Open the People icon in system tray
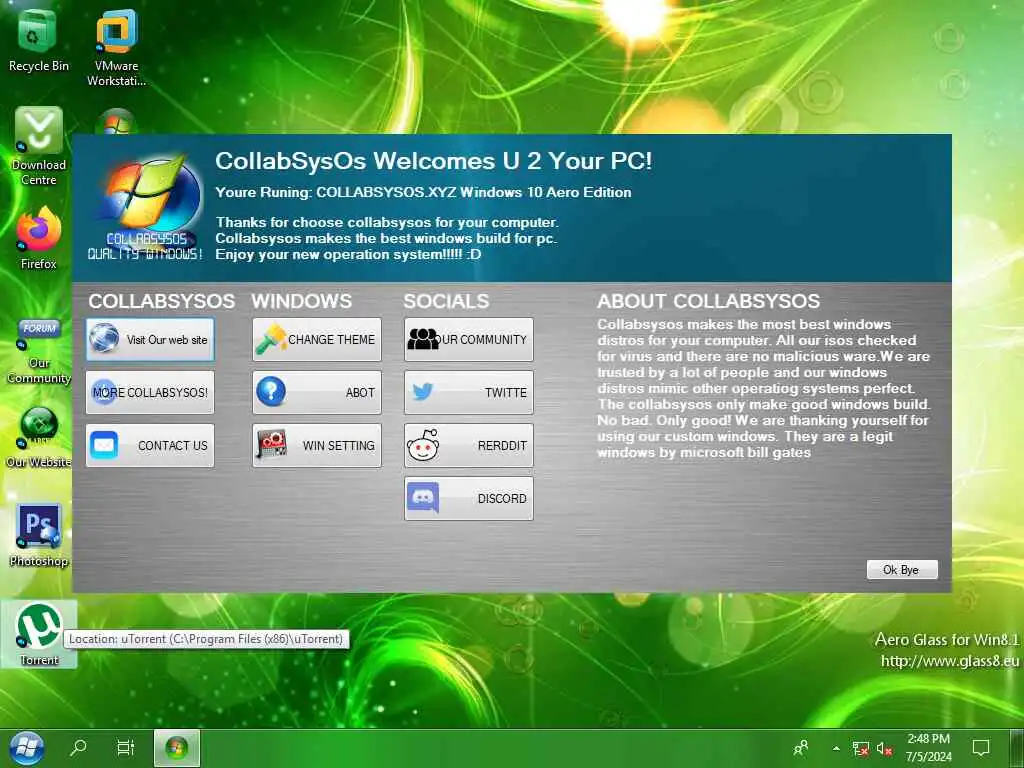The height and width of the screenshot is (768, 1024). [801, 748]
